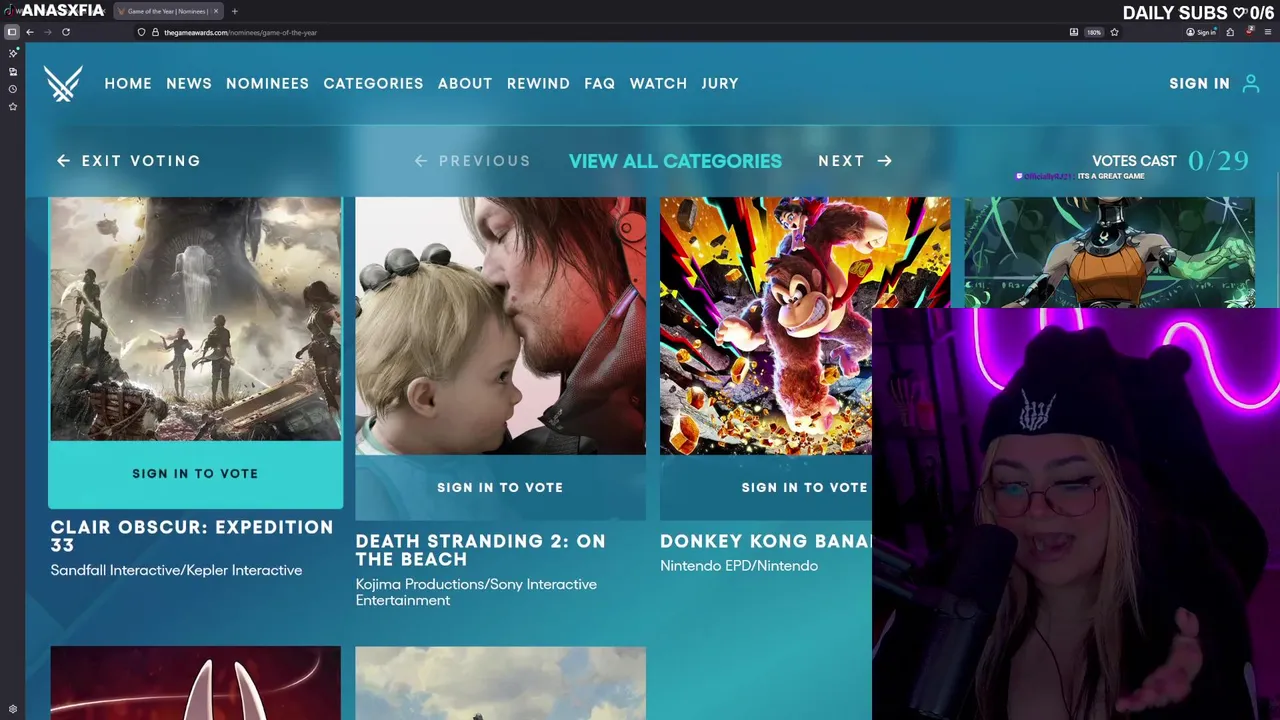Click SIGN IN TO VOTE for Clair Obscur
This screenshot has height=720, width=1280.
(x=195, y=474)
